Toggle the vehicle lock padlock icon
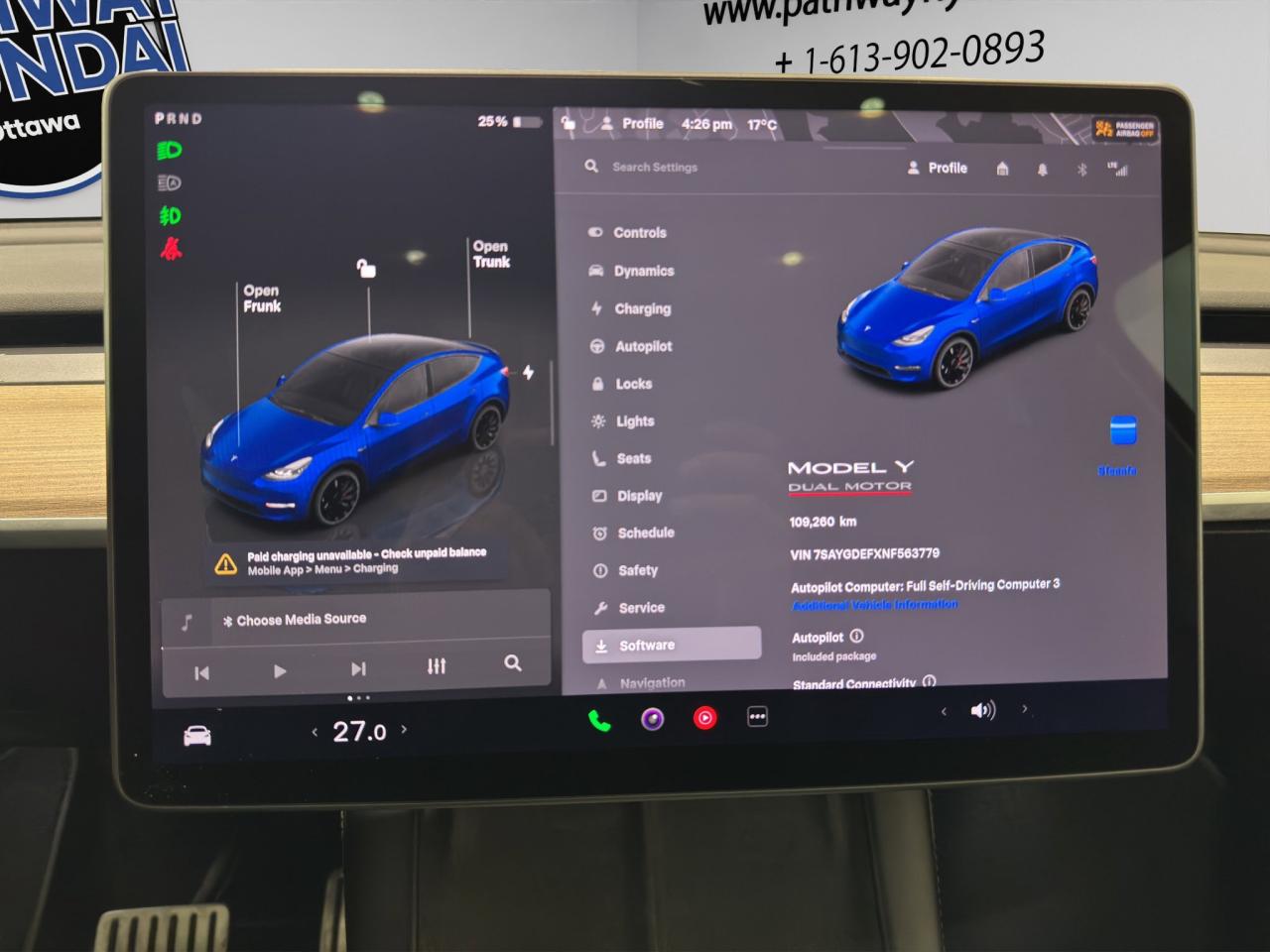 coord(366,268)
